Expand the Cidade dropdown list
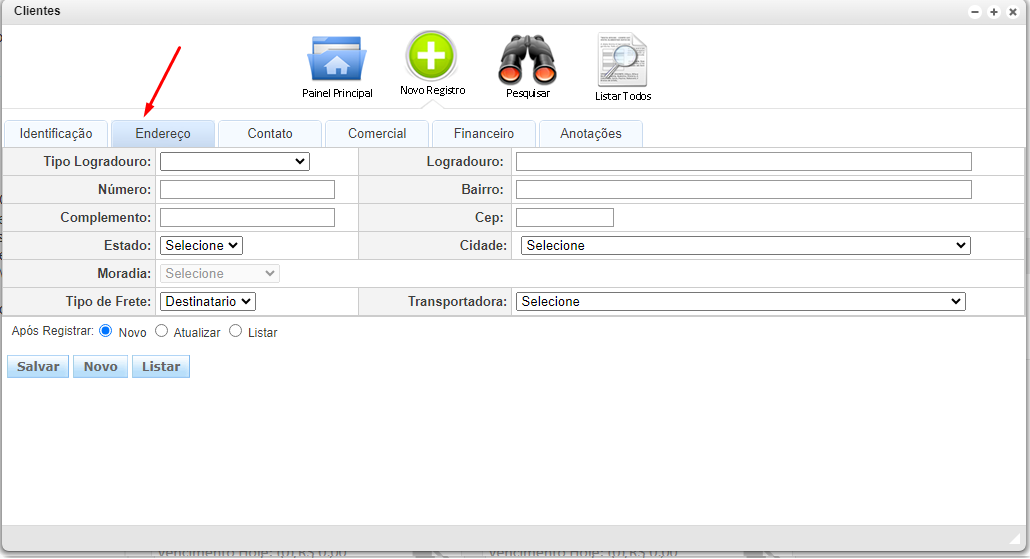The image size is (1030, 559). pyautogui.click(x=745, y=245)
